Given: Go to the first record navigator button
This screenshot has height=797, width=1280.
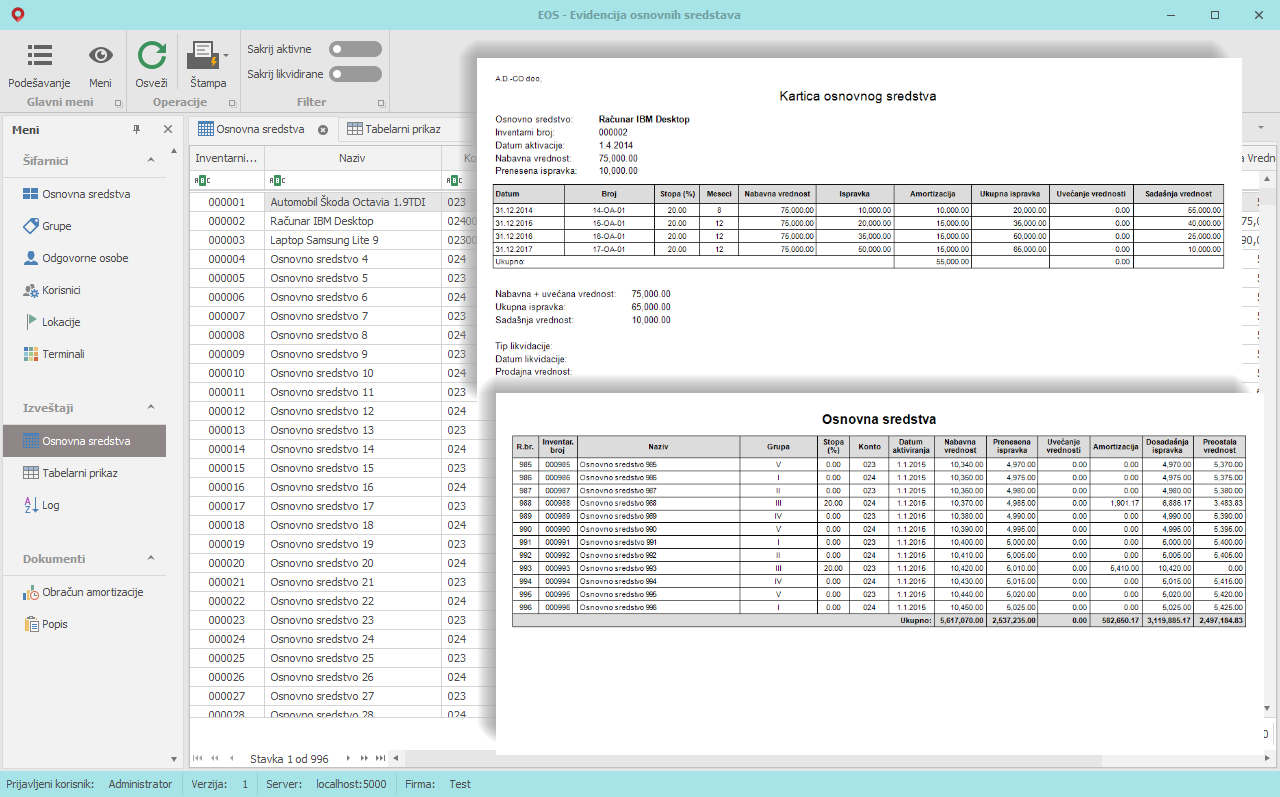Looking at the screenshot, I should [198, 758].
